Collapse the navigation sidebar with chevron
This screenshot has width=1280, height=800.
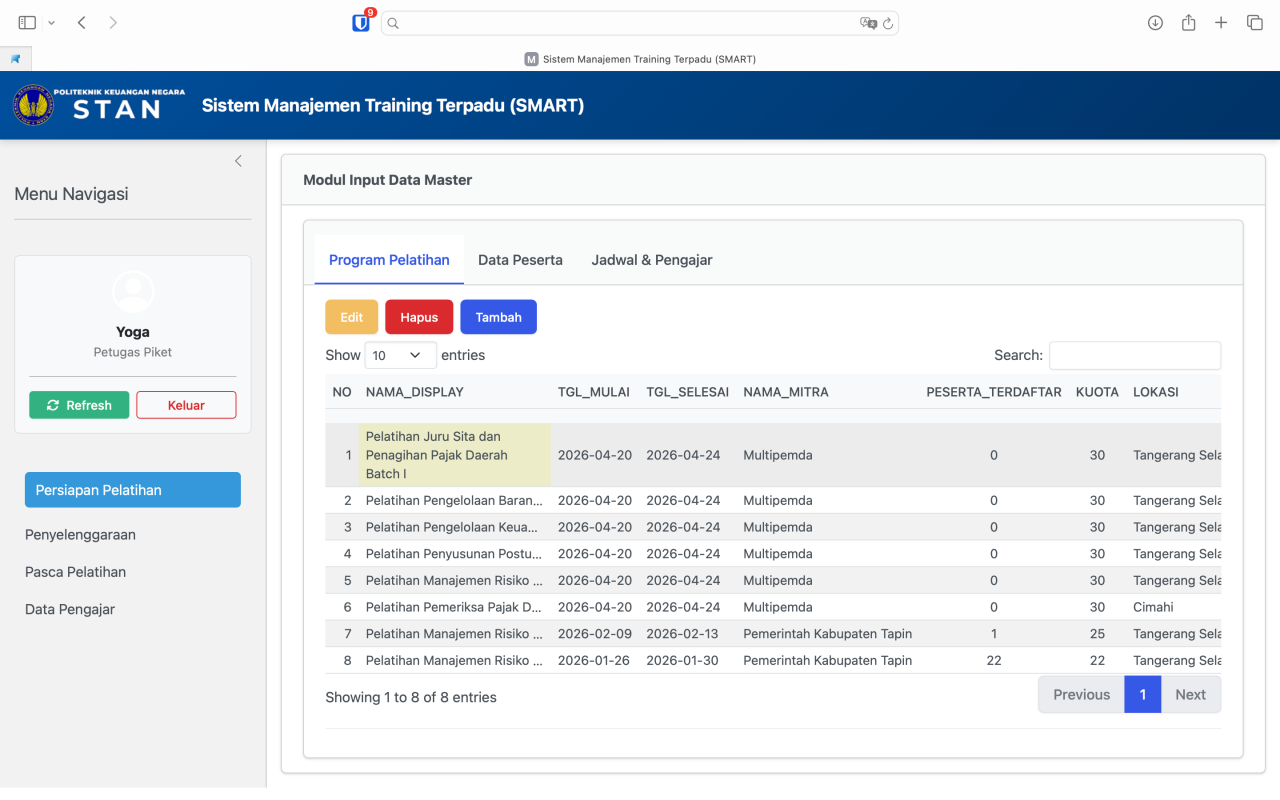click(238, 161)
